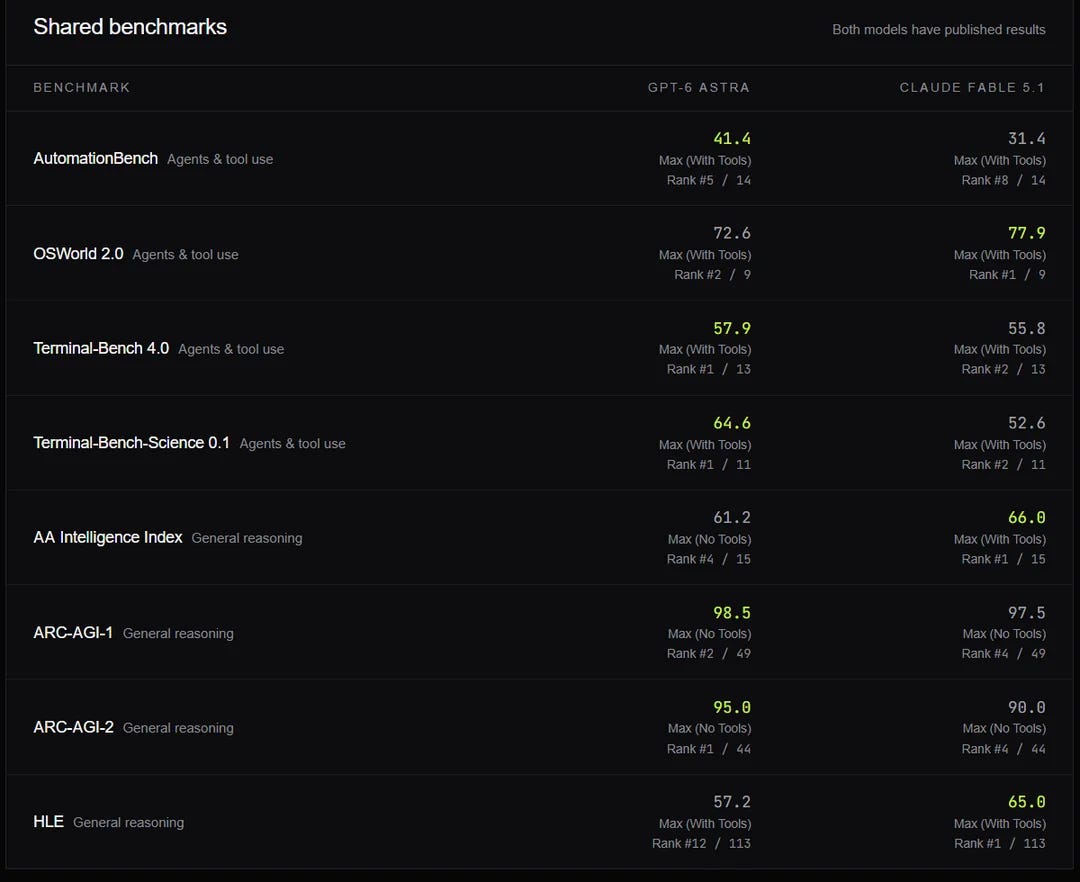Click 'Rank #2 / 49' in ARC-AGI-1 row

(x=709, y=654)
